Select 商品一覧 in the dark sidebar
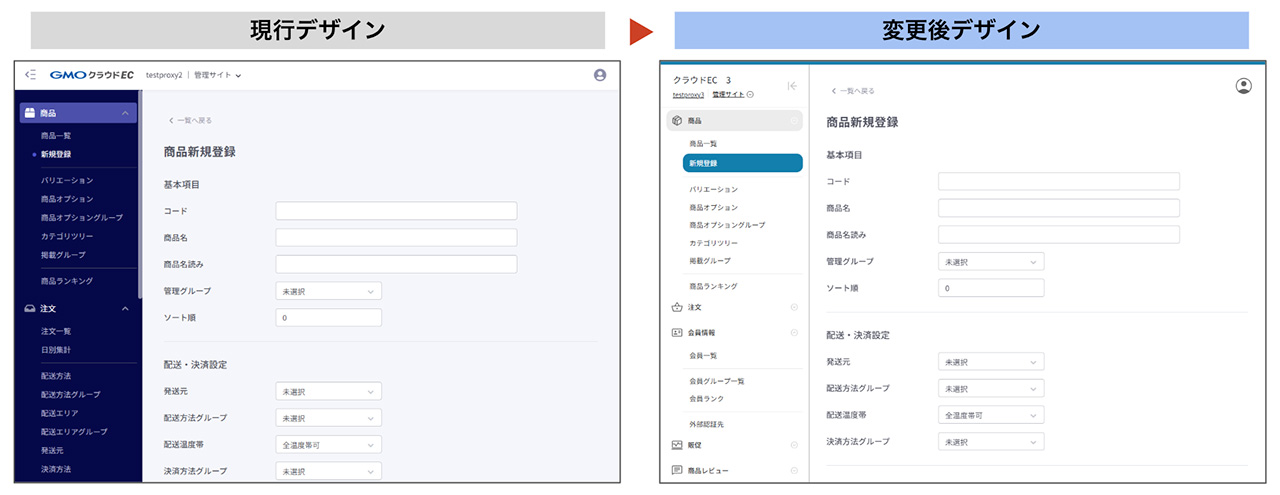This screenshot has height=495, width=1280. click(x=56, y=135)
